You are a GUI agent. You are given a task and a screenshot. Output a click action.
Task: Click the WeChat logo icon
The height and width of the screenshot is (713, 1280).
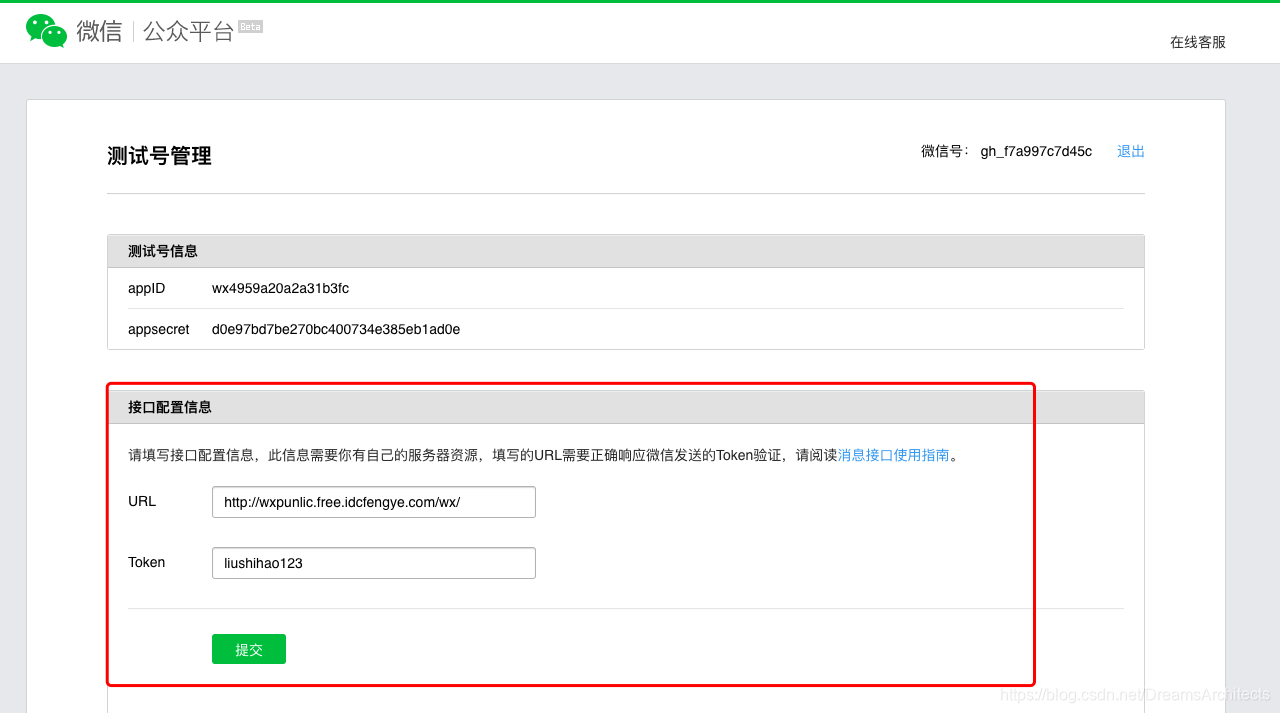(x=46, y=31)
